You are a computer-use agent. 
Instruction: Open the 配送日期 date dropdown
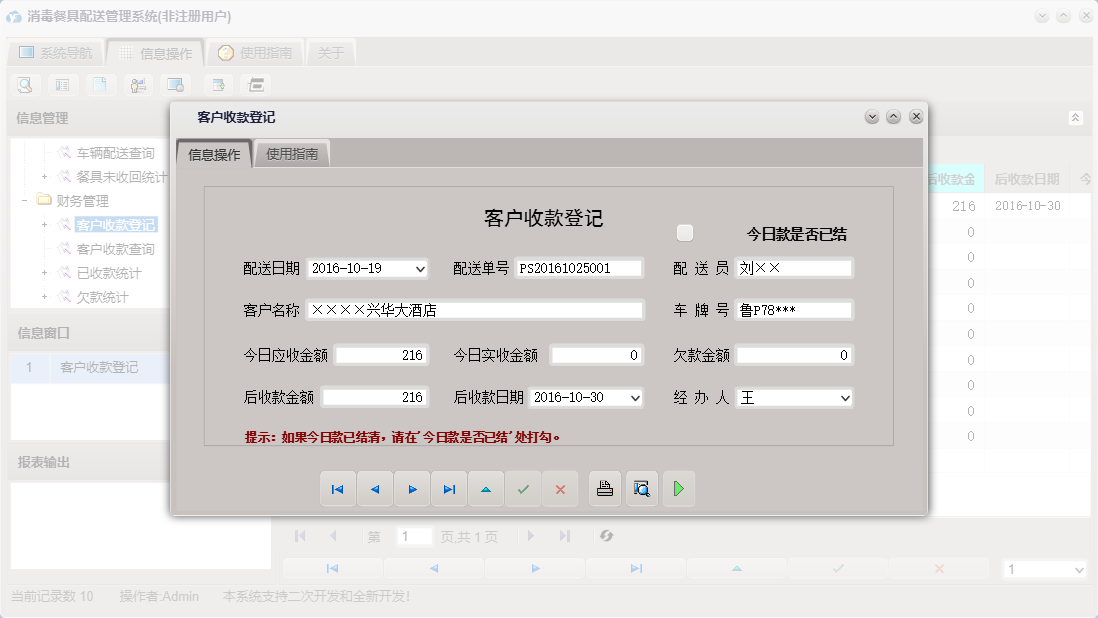(x=422, y=267)
